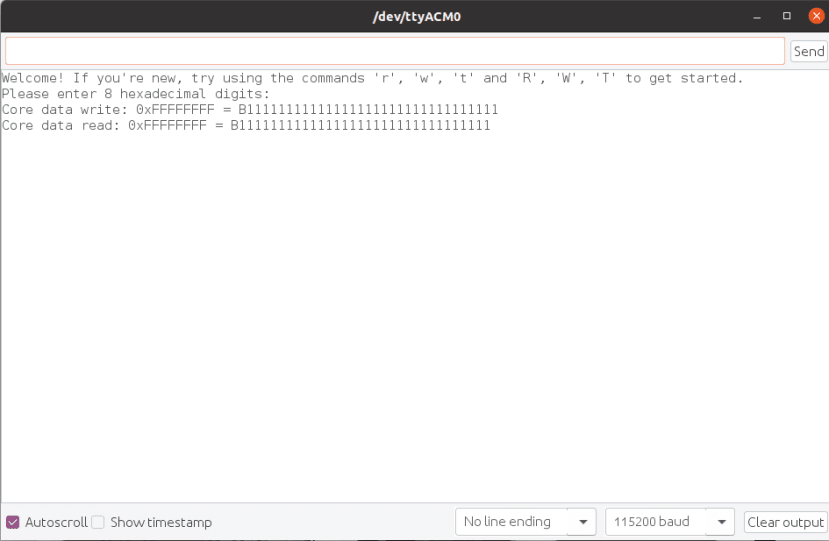This screenshot has width=829, height=541.
Task: Disable the Autoscroll checkbox
Action: [13, 522]
